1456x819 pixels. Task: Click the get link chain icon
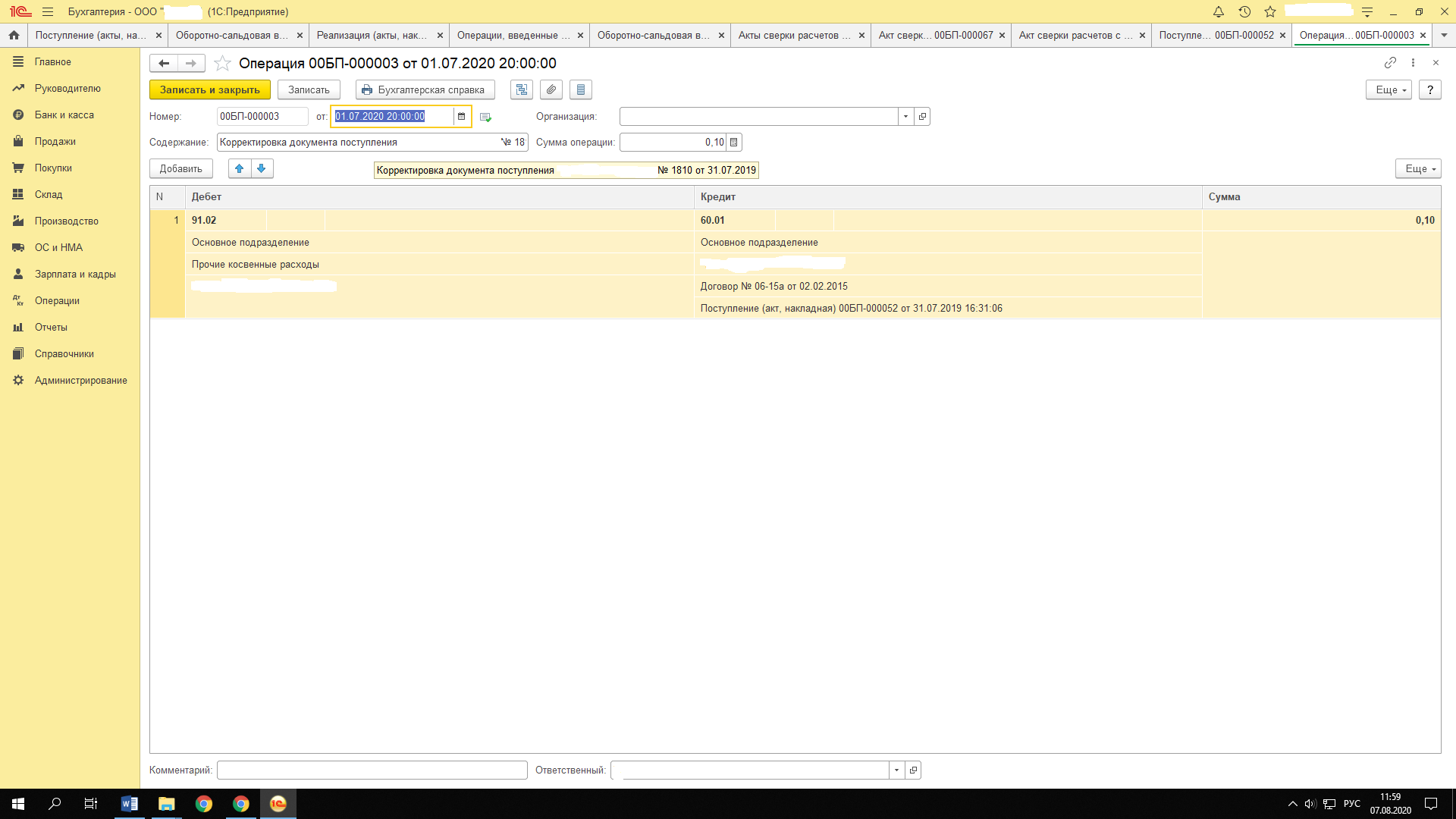point(1390,63)
